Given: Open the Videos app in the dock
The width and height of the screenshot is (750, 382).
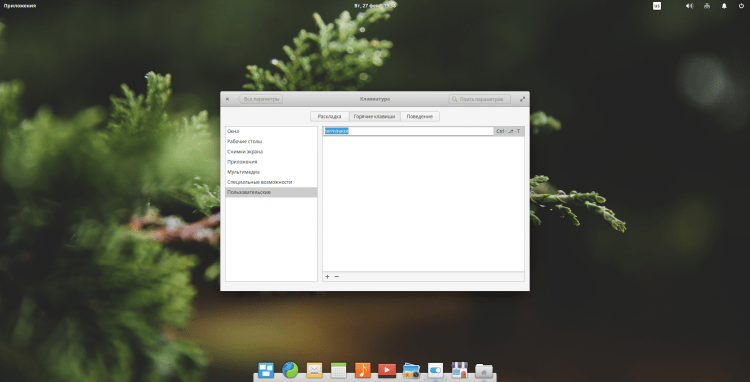Looking at the screenshot, I should point(387,370).
